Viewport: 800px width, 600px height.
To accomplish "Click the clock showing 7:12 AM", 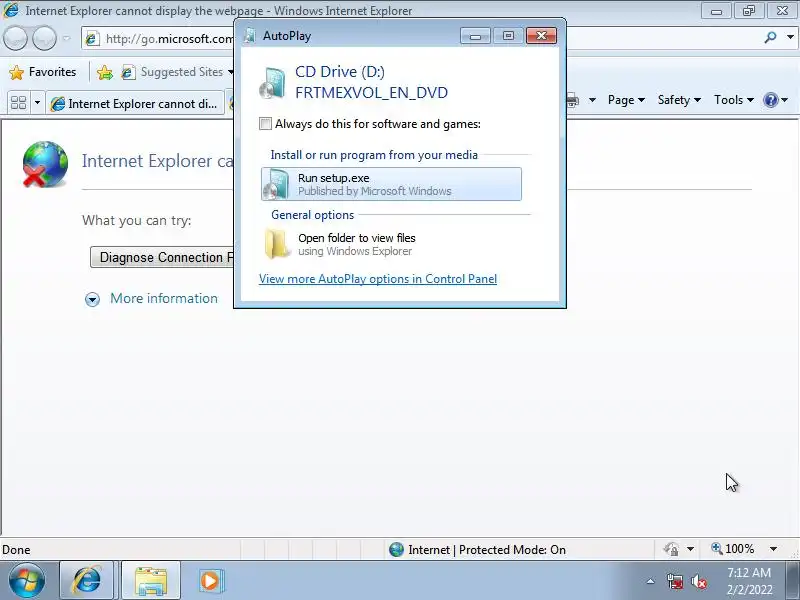I will tap(749, 581).
